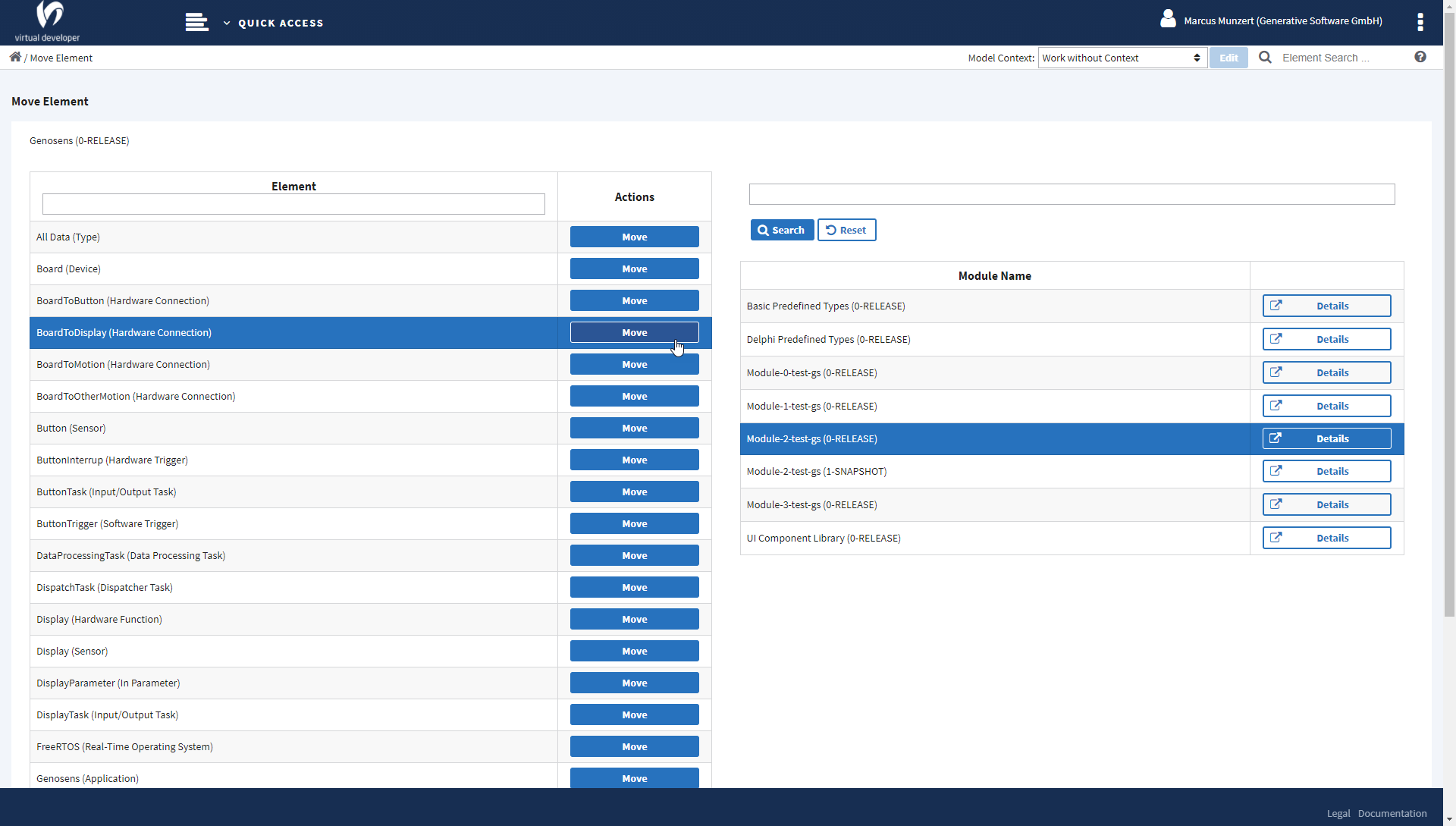Open the vertical three-dot options menu
The image size is (1456, 826).
pos(1420,22)
